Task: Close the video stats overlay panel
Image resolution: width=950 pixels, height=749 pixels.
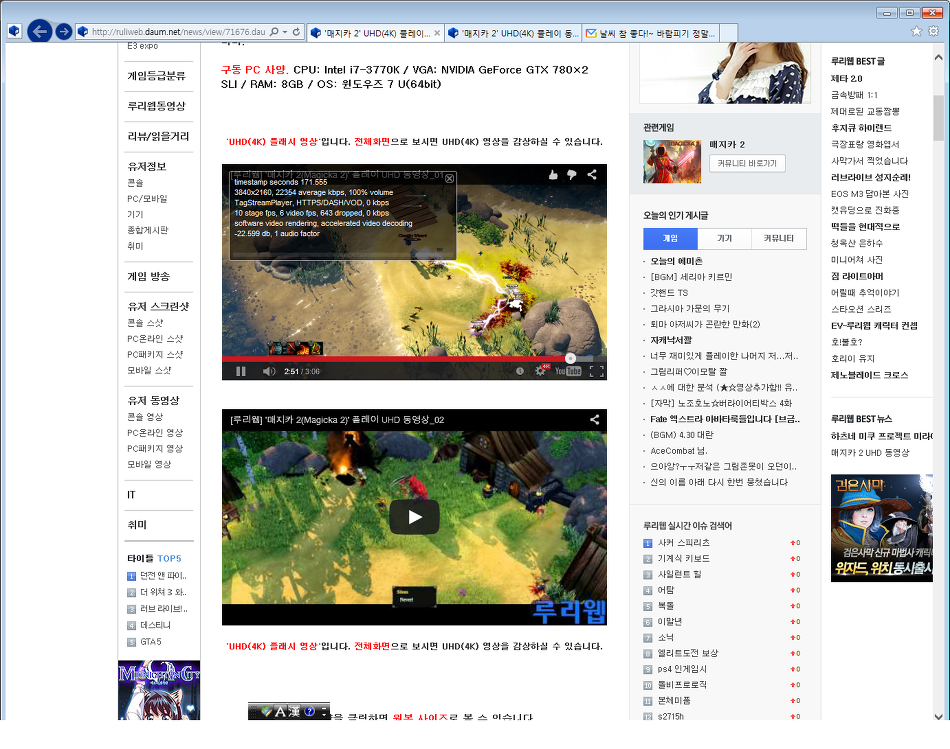Action: (449, 178)
